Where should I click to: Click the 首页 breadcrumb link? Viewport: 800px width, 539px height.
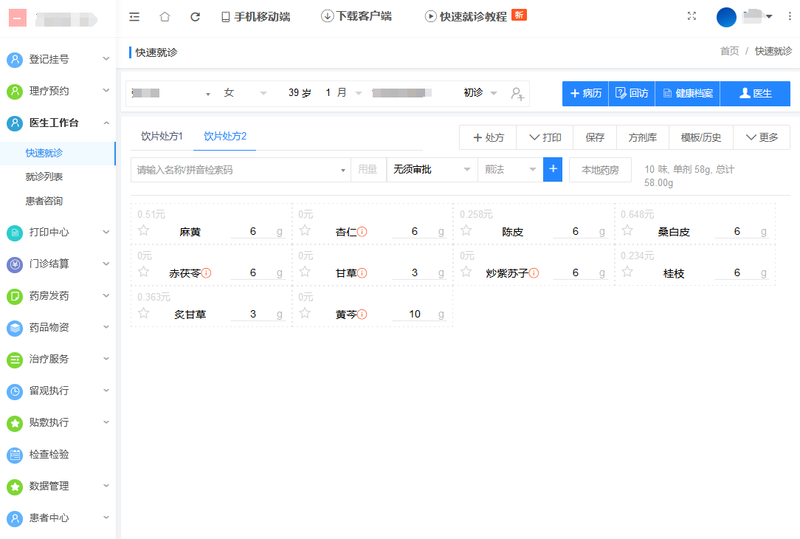pos(729,51)
